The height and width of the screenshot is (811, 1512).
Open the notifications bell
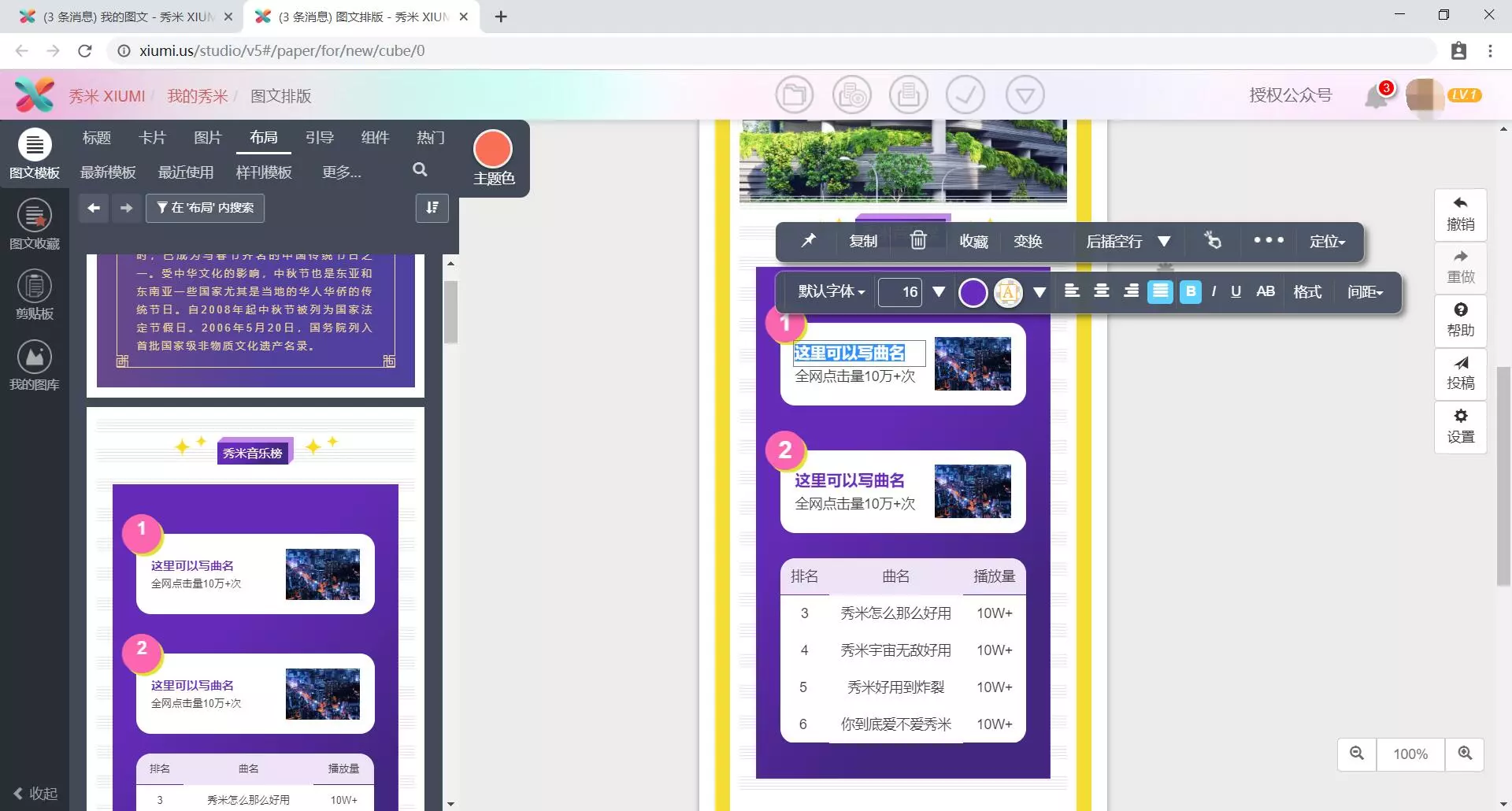(x=1377, y=96)
